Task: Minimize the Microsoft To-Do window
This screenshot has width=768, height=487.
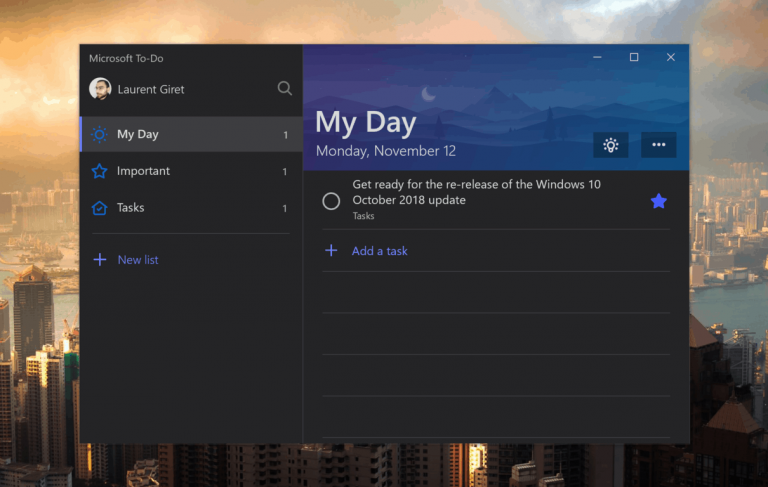Action: pos(597,57)
